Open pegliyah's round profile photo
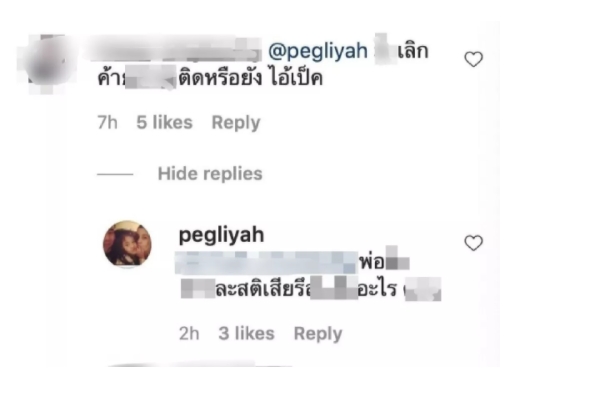595x409 pixels. coord(128,244)
